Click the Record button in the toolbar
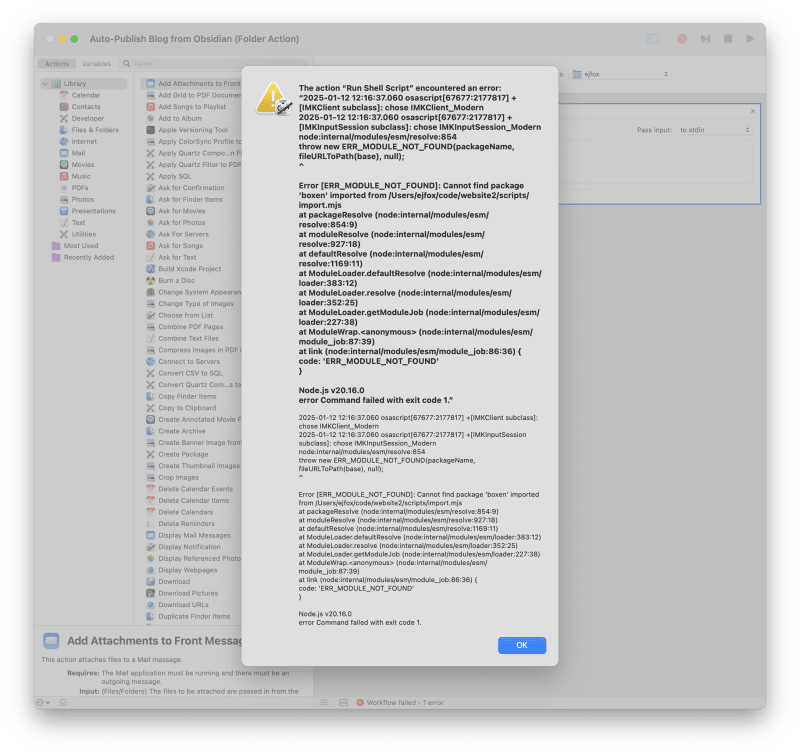Viewport: 800px width, 754px height. click(682, 38)
